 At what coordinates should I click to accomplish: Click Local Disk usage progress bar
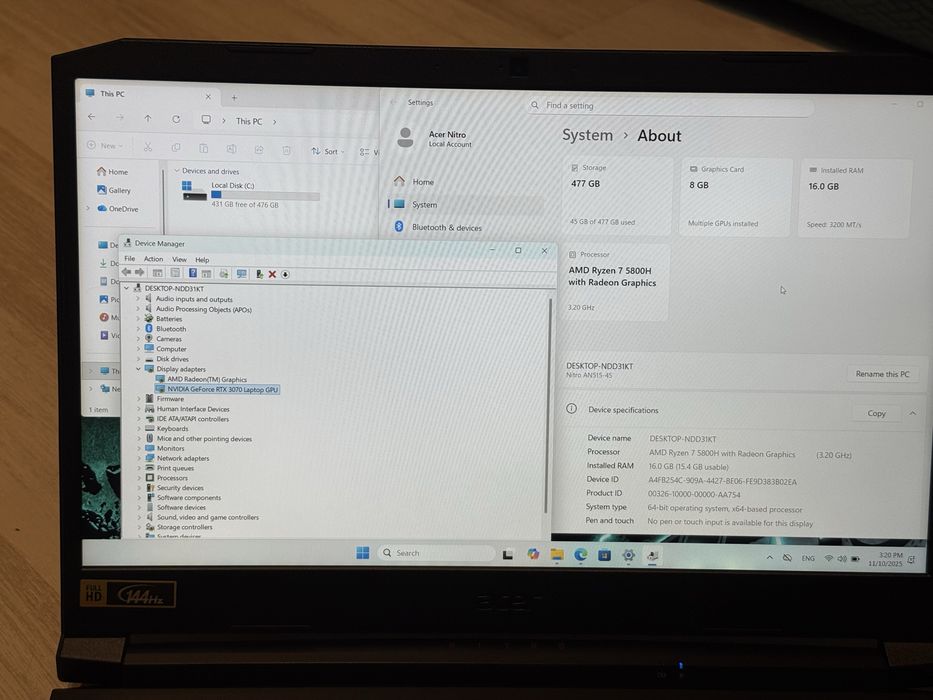coord(265,195)
